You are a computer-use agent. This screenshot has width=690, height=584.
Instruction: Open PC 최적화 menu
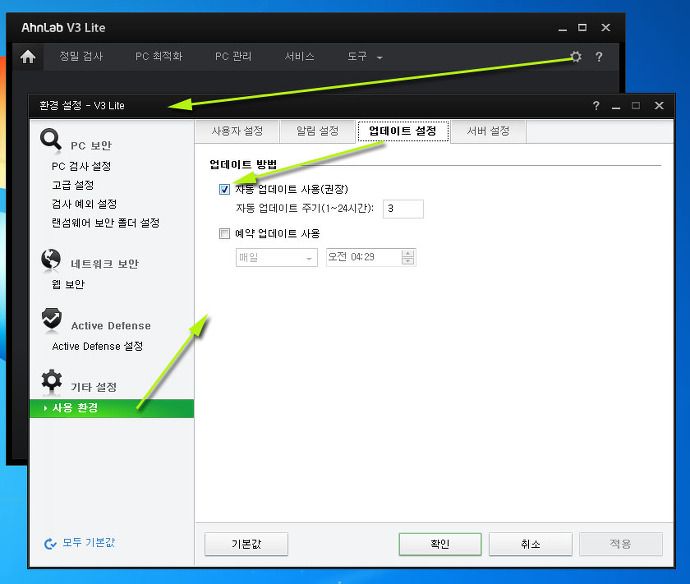point(158,56)
